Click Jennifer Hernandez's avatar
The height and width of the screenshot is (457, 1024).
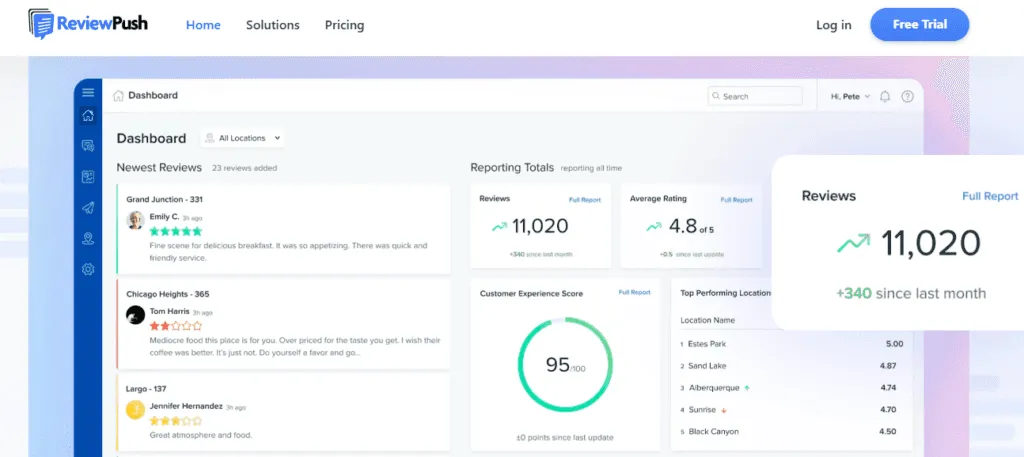tap(135, 409)
